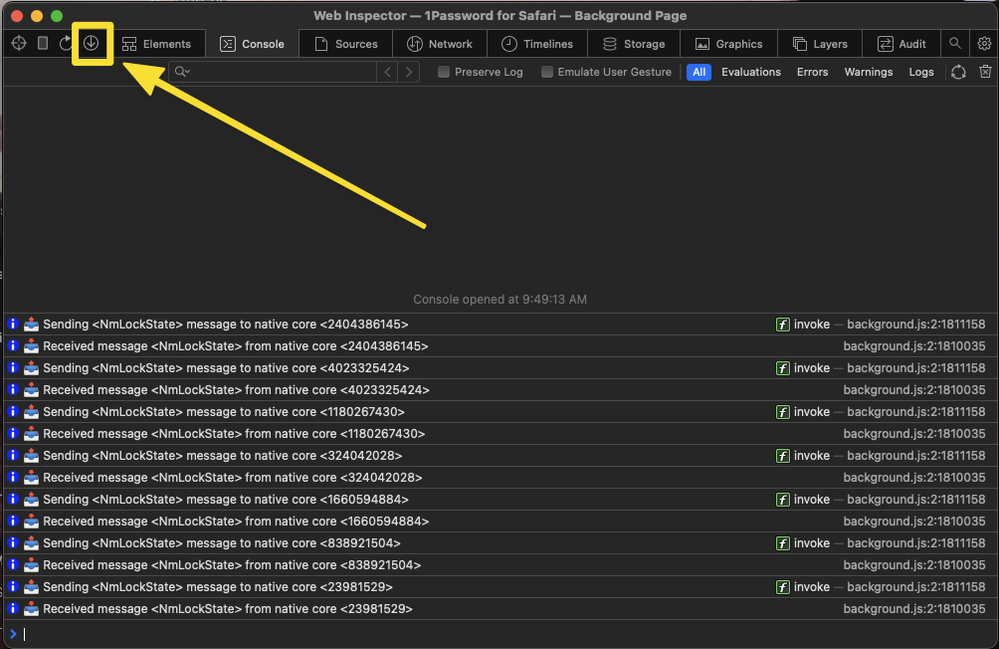Switch to the Sources tab

coord(346,44)
